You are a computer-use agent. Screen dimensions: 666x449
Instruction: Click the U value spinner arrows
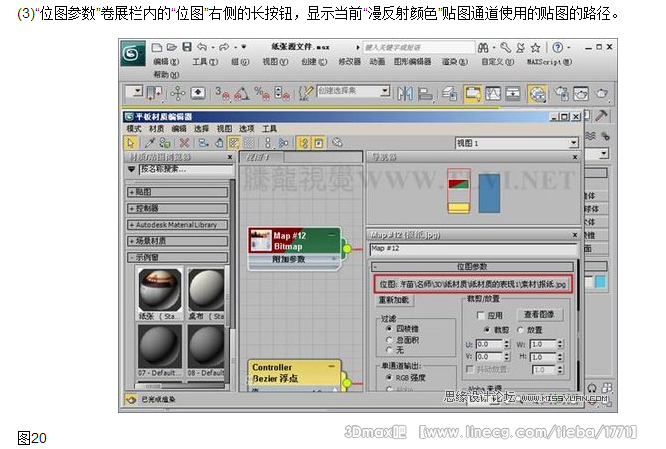click(x=506, y=344)
